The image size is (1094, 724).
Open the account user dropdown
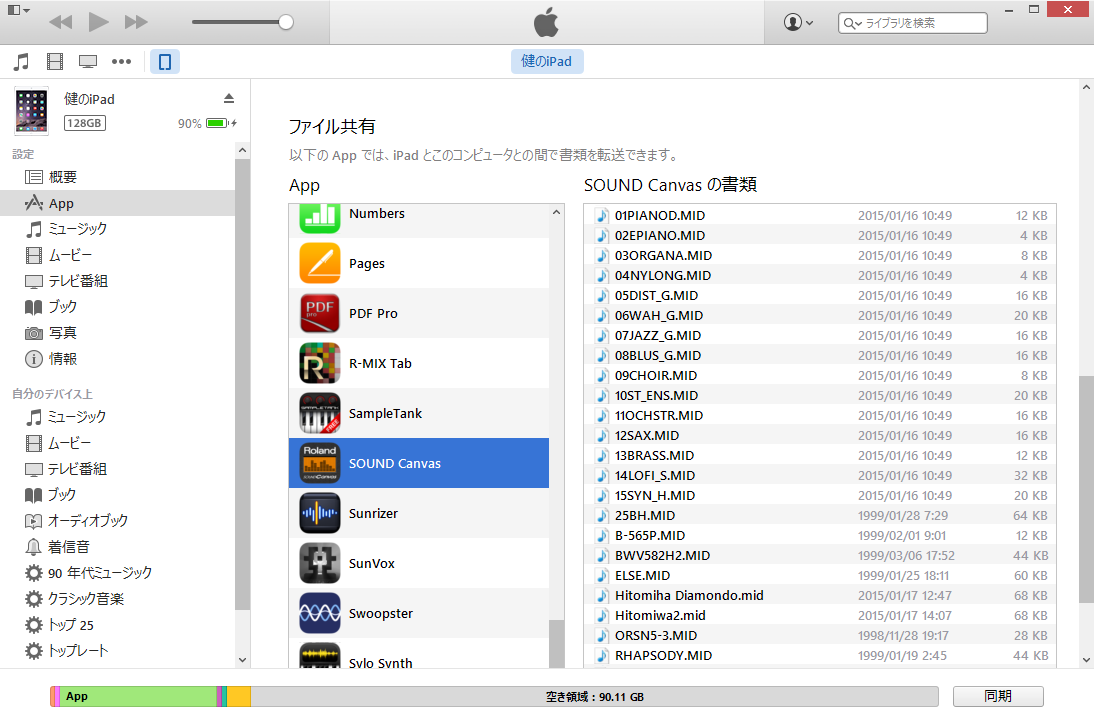pos(798,22)
